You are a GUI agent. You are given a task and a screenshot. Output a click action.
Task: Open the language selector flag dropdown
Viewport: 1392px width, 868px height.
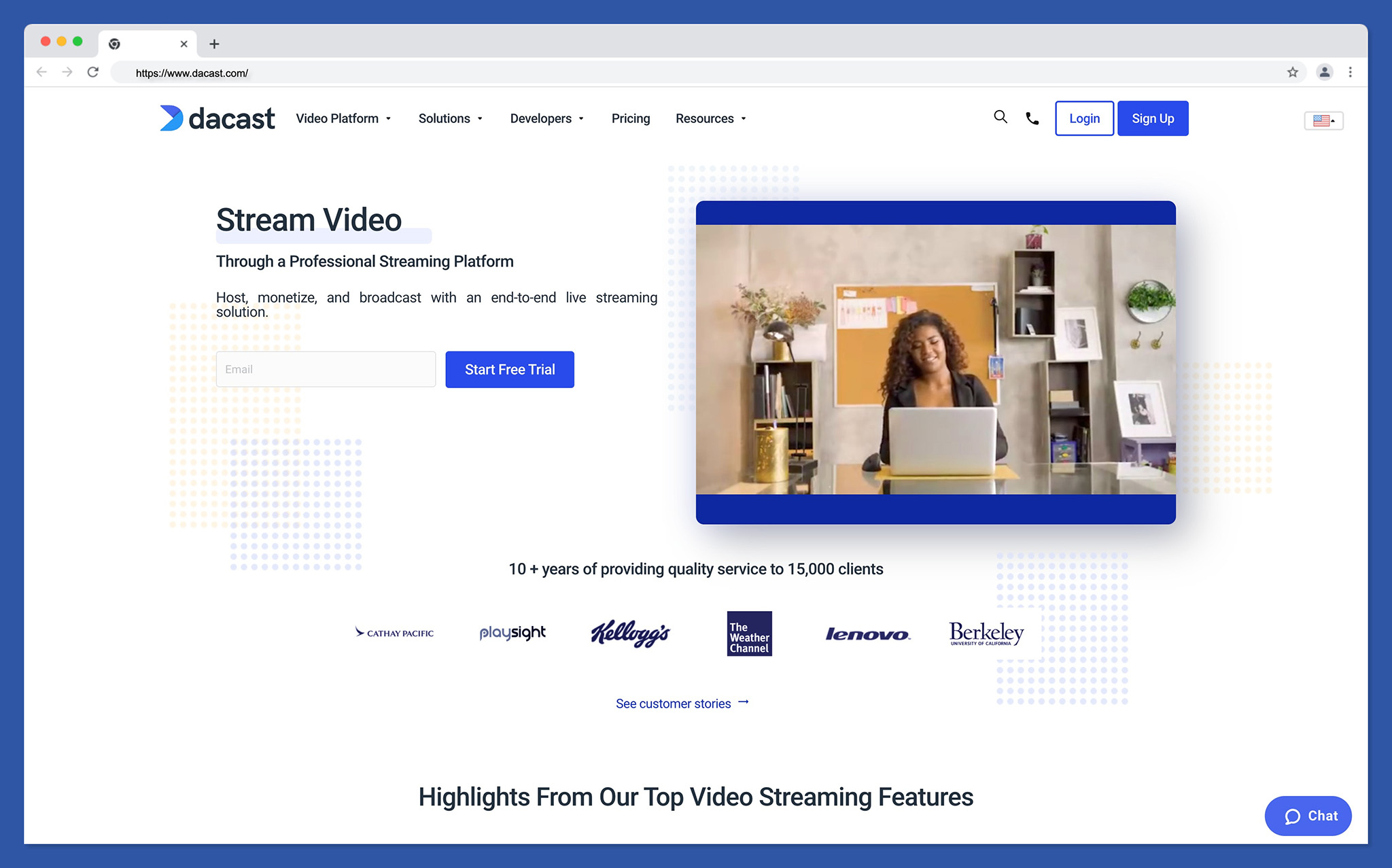coord(1322,120)
